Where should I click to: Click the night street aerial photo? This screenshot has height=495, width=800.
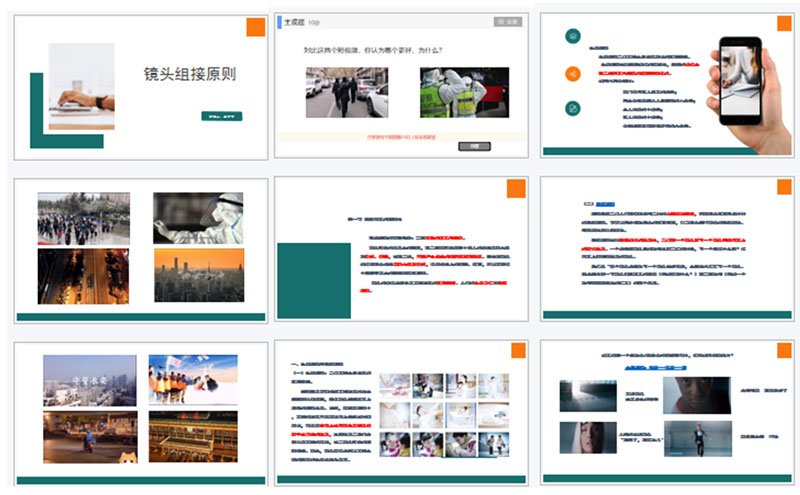pyautogui.click(x=83, y=275)
